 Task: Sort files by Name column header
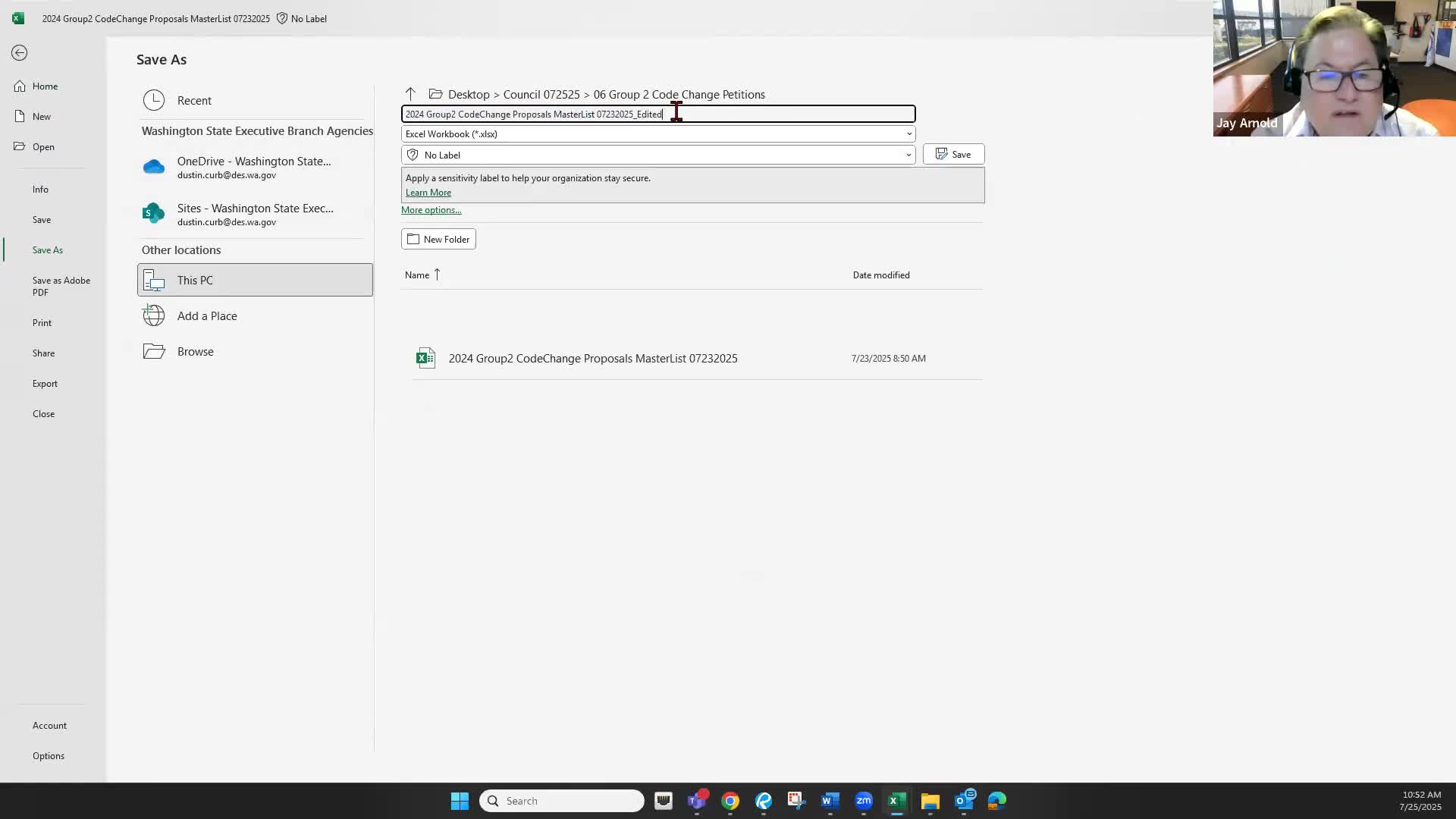coord(417,275)
